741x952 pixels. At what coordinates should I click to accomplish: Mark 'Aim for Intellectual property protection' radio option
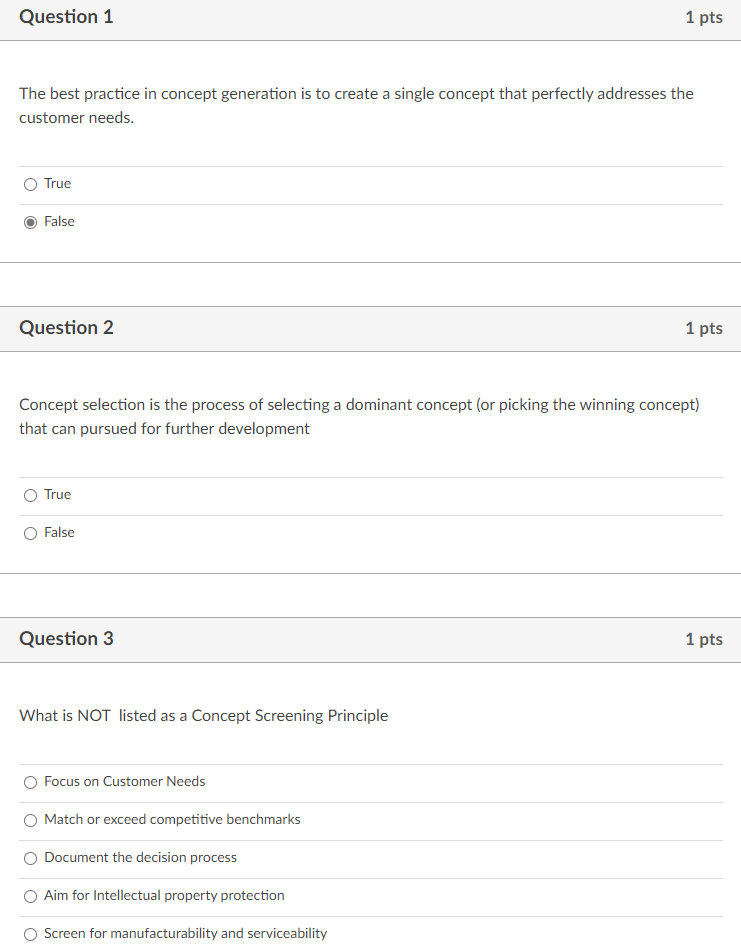tap(31, 896)
